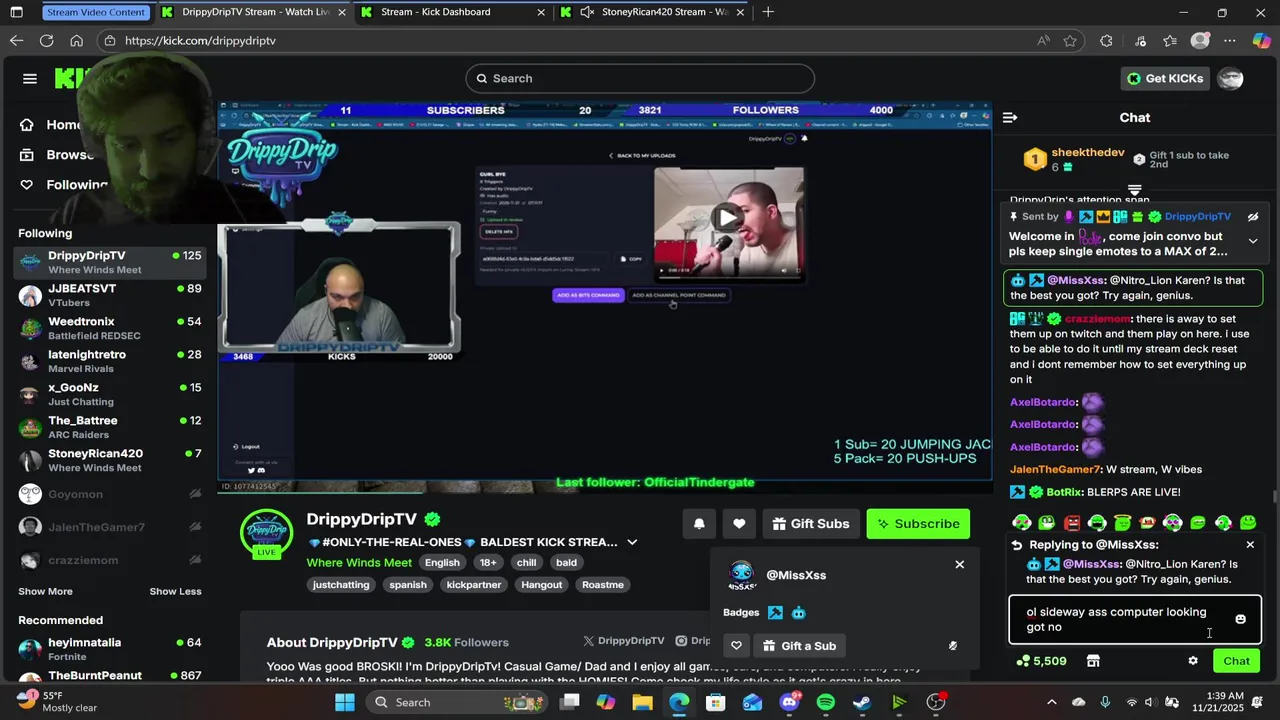
Task: Click the first green emote in quick emote row
Action: [1021, 523]
